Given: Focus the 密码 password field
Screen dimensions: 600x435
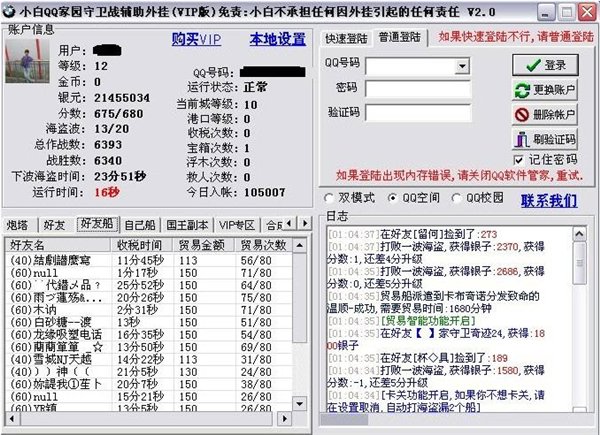Looking at the screenshot, I should pos(418,90).
